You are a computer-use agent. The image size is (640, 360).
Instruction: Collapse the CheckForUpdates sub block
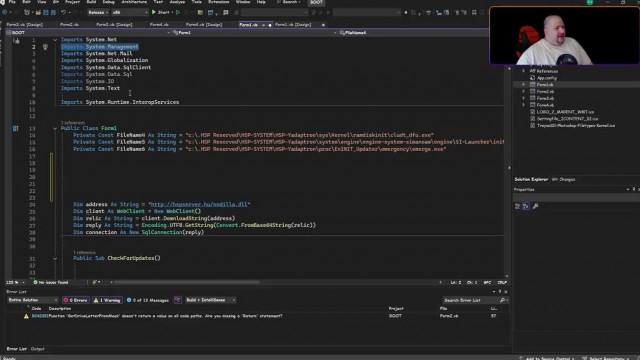click(55, 258)
